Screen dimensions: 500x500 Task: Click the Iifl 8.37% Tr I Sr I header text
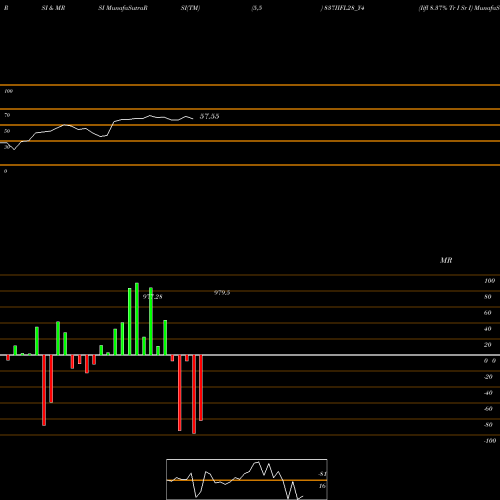coord(446,8)
